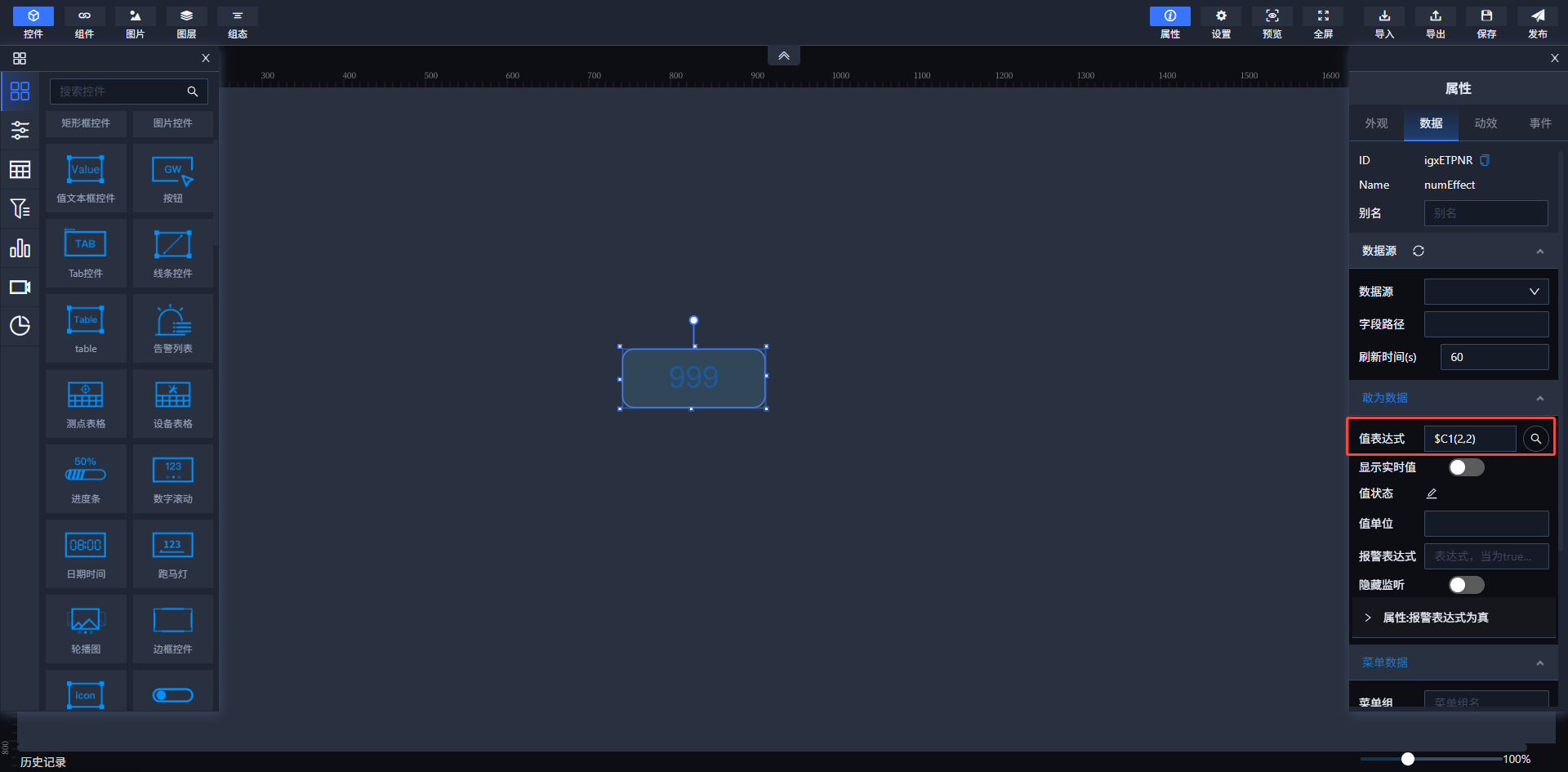Click search icon beside value expression field

[1535, 439]
